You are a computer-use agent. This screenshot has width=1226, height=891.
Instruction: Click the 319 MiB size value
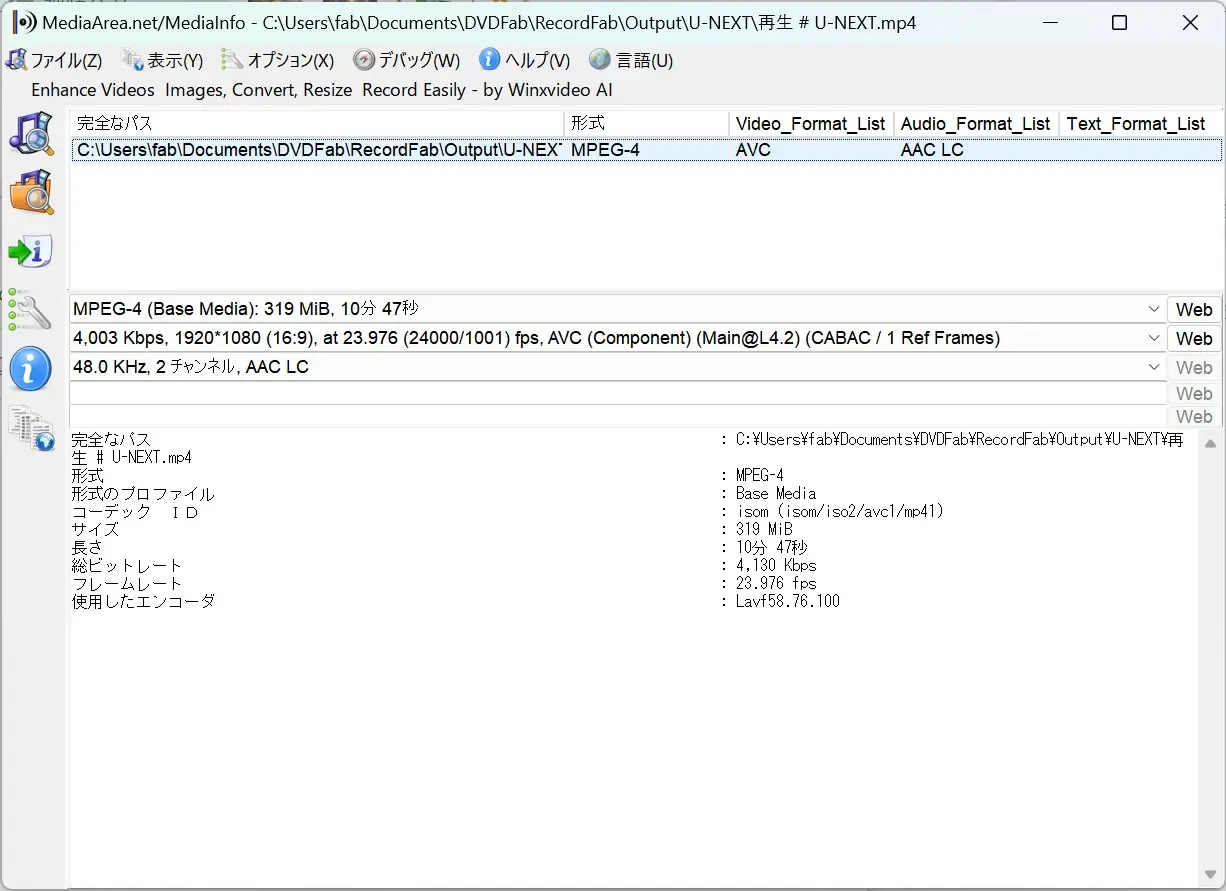point(764,529)
